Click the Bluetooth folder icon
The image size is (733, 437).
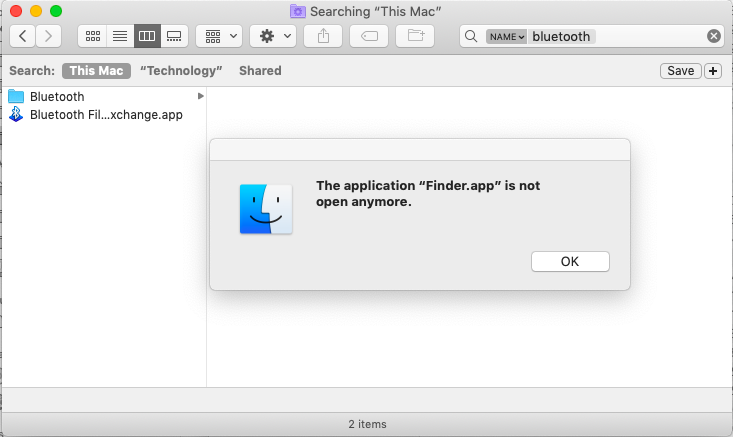16,96
